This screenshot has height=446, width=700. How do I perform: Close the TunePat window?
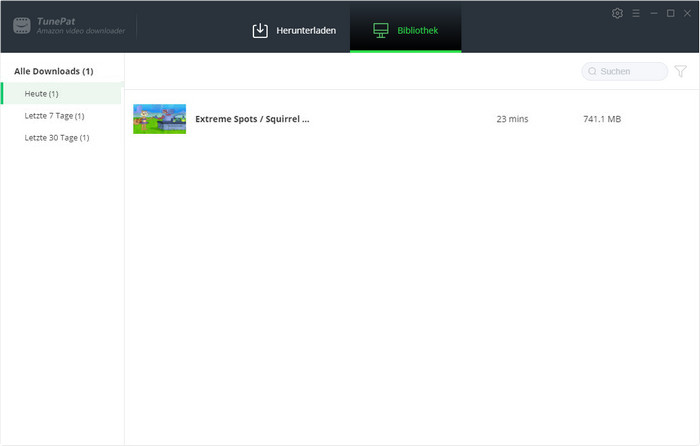click(x=688, y=13)
